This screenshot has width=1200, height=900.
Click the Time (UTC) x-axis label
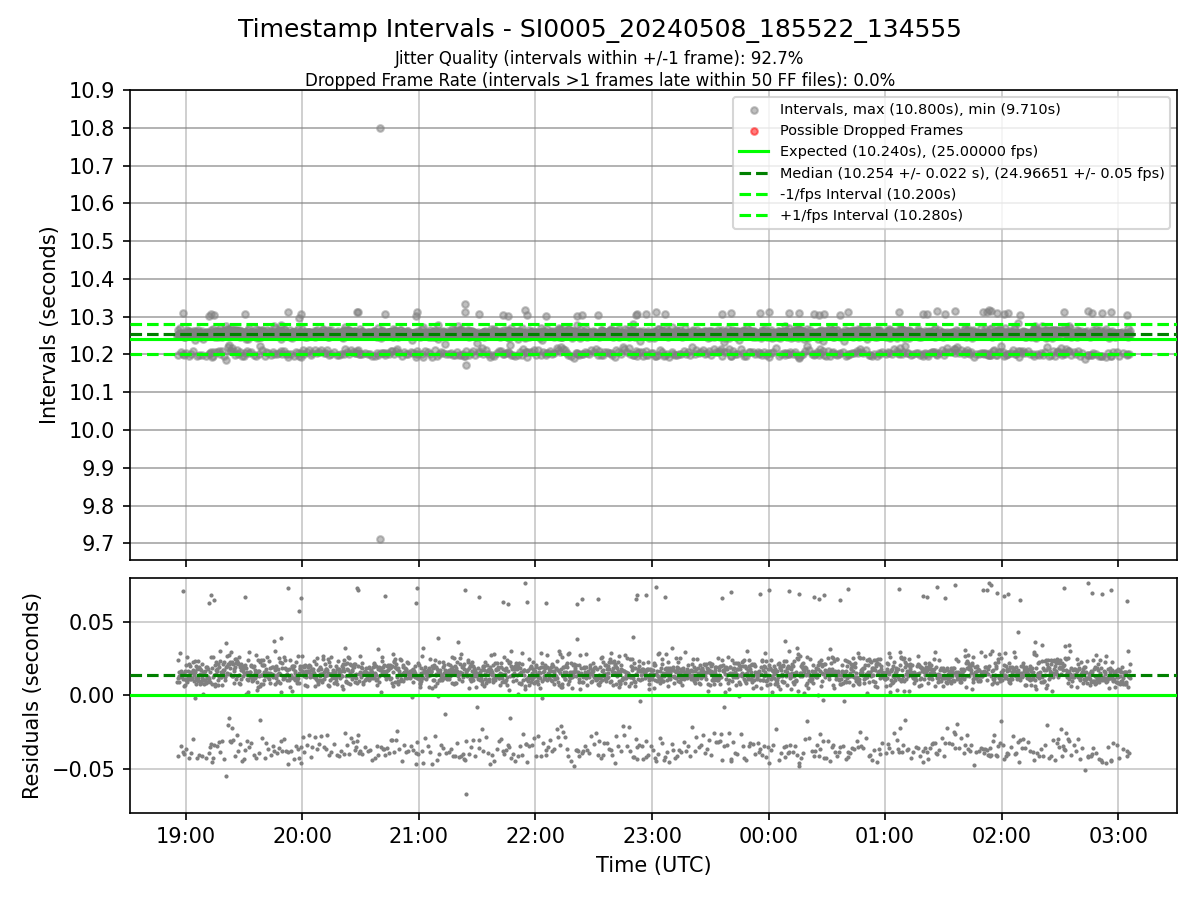click(x=653, y=865)
